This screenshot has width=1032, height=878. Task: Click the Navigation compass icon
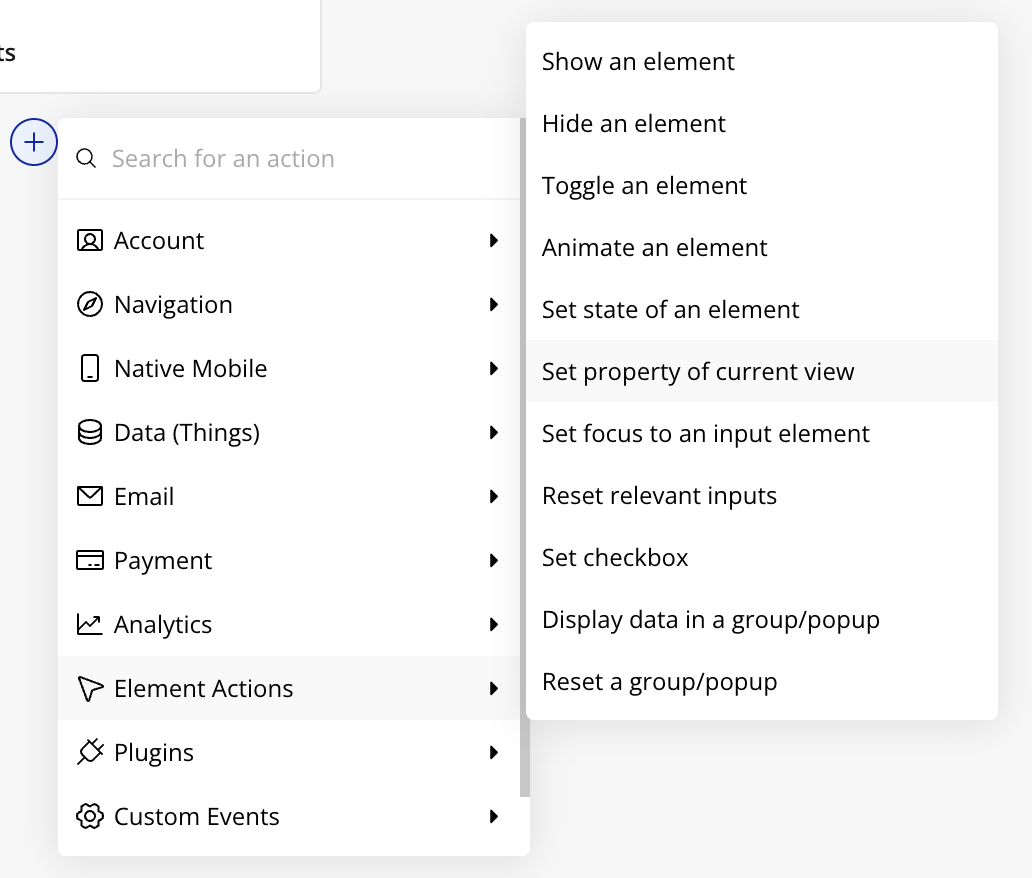click(x=90, y=305)
